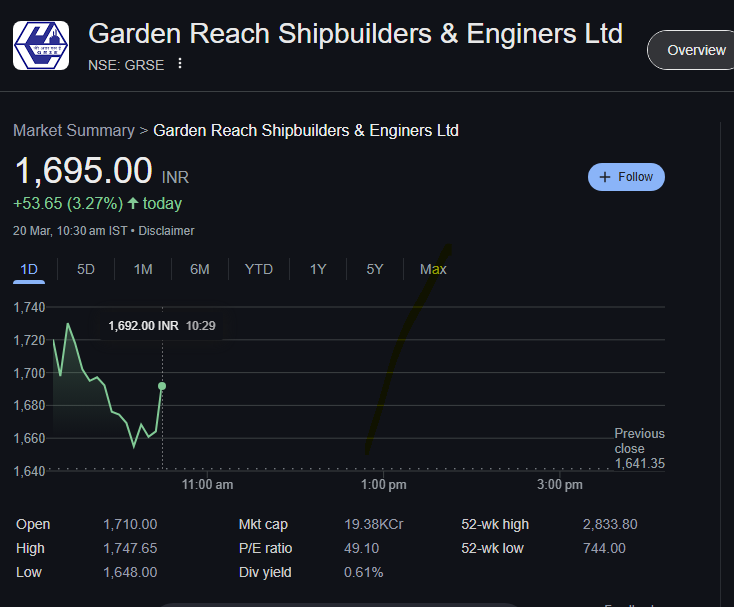Click the 1:00 pm axis label
The height and width of the screenshot is (607, 734).
coord(383,484)
